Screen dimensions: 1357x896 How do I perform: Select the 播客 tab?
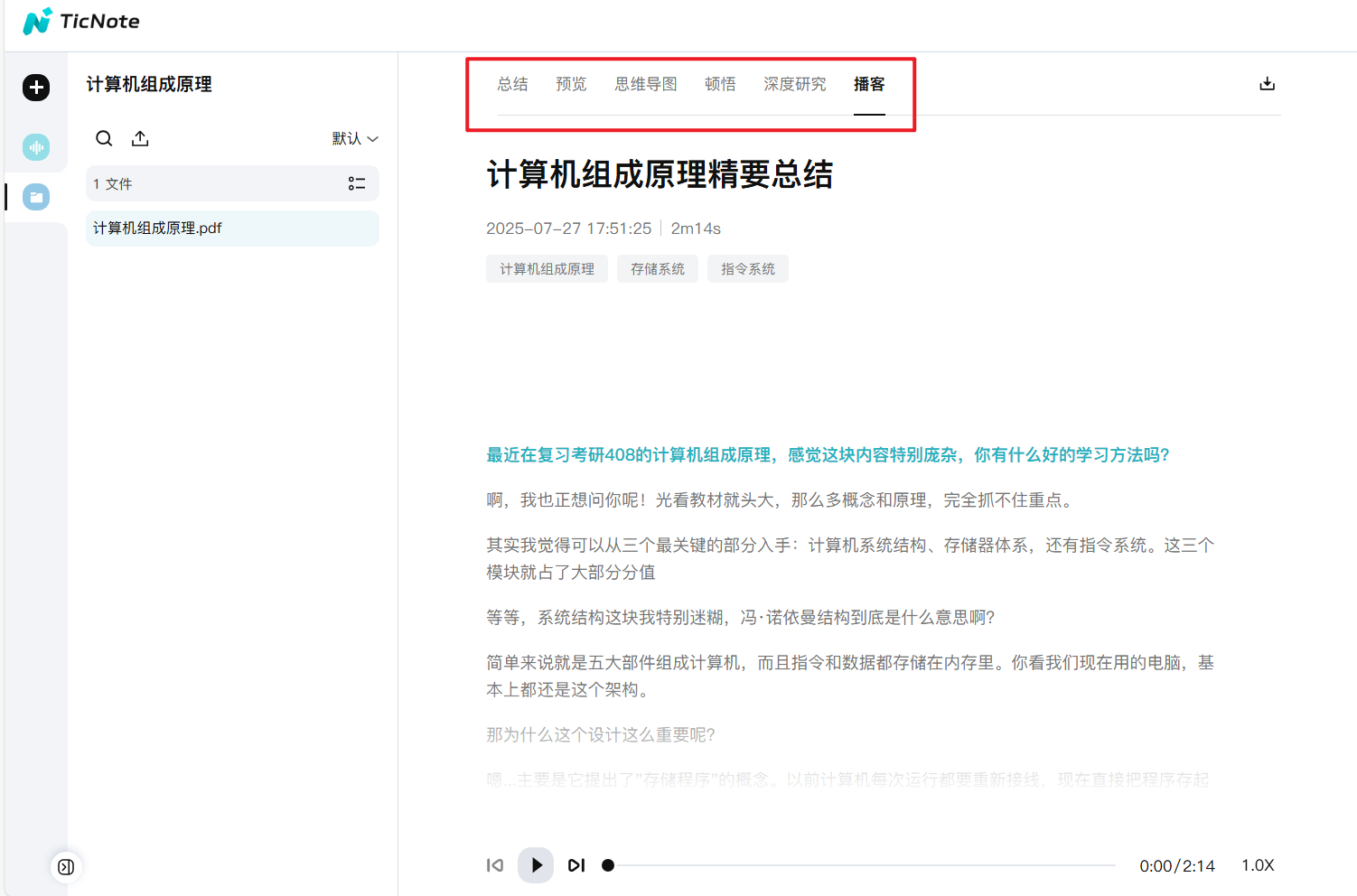pyautogui.click(x=869, y=84)
